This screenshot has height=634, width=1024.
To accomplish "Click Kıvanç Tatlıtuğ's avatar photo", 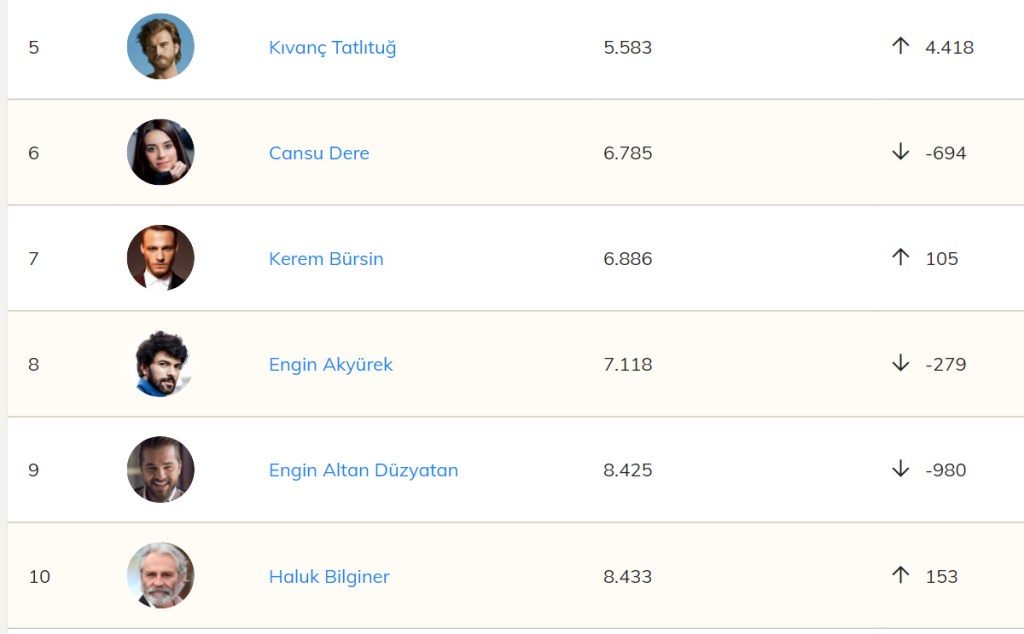I will click(160, 46).
